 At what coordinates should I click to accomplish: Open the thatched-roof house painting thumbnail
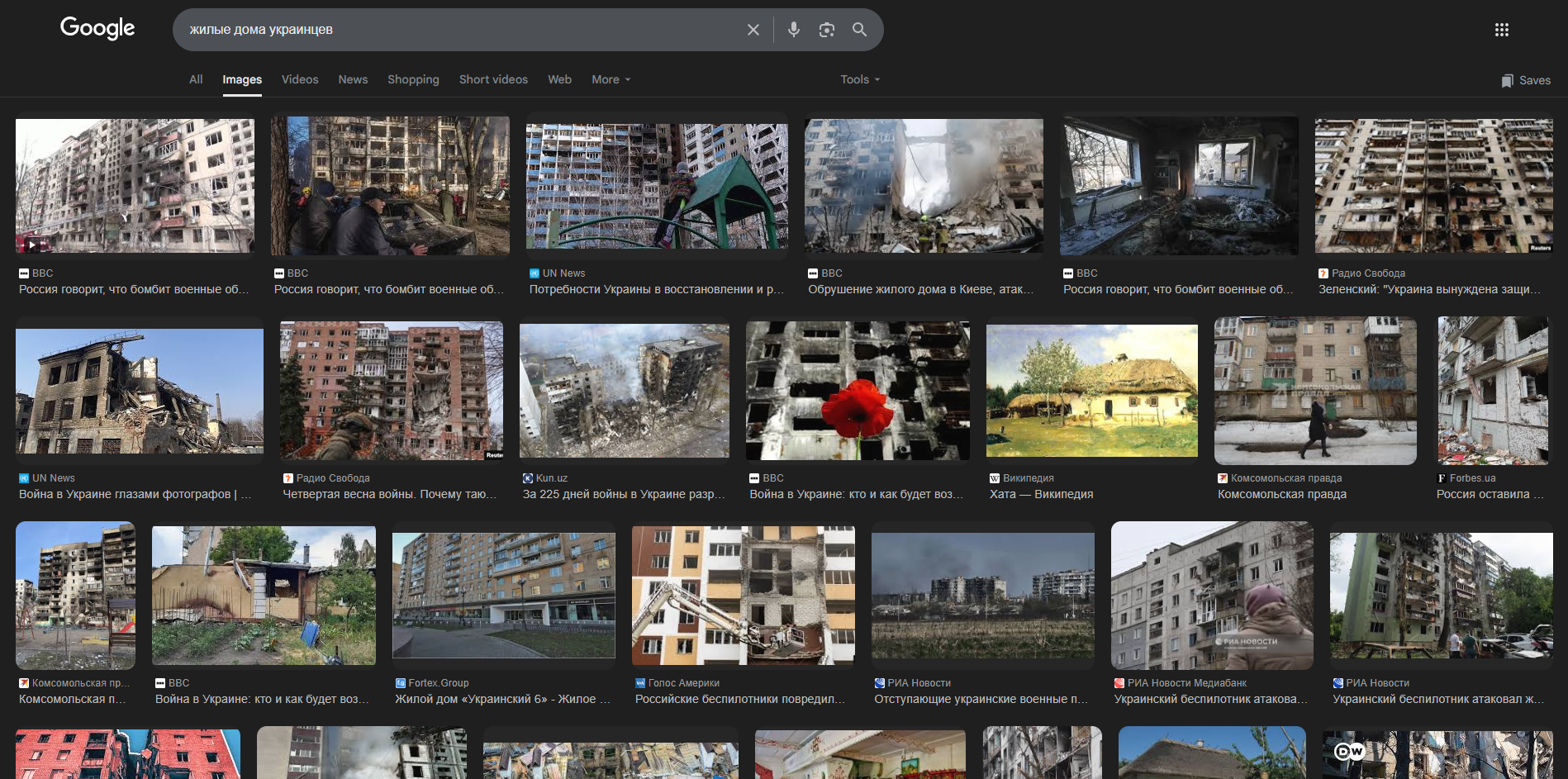click(x=1091, y=391)
